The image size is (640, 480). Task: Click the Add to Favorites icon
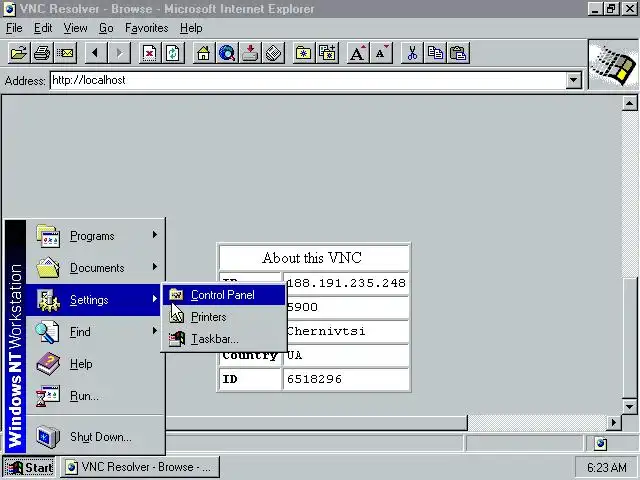pos(327,53)
